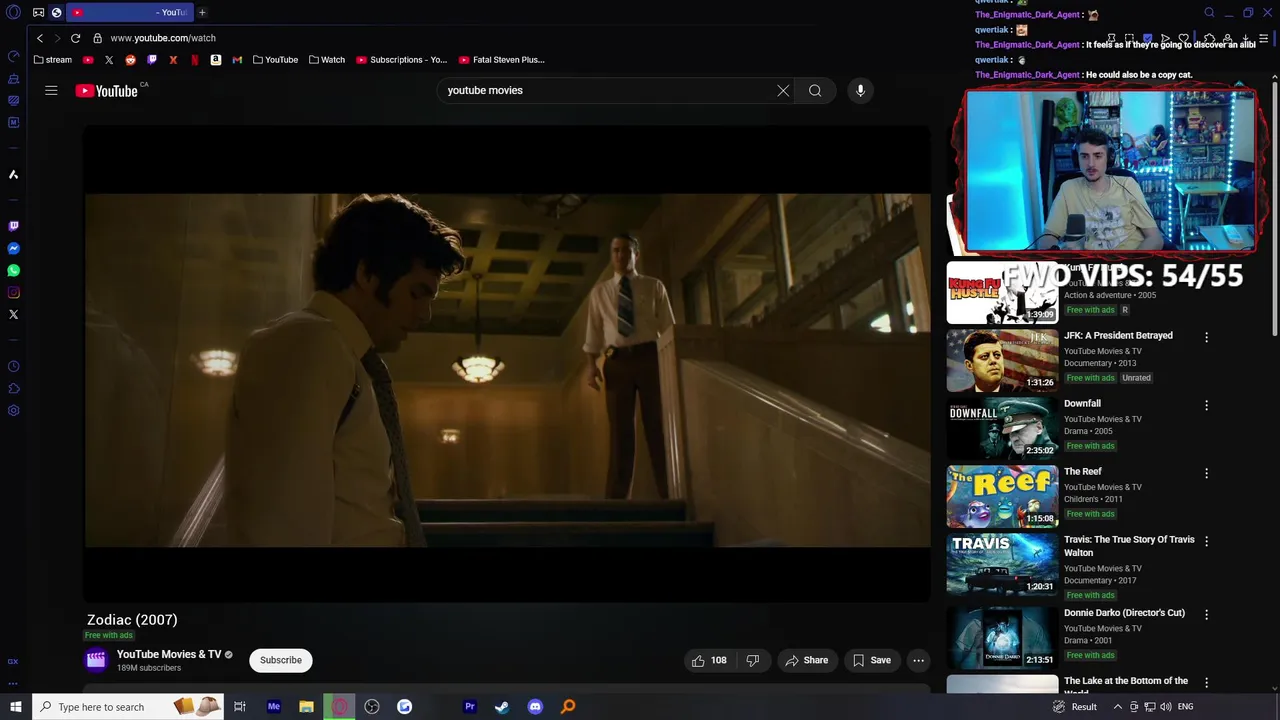
Task: Open the Windows Start menu
Action: tap(15, 707)
